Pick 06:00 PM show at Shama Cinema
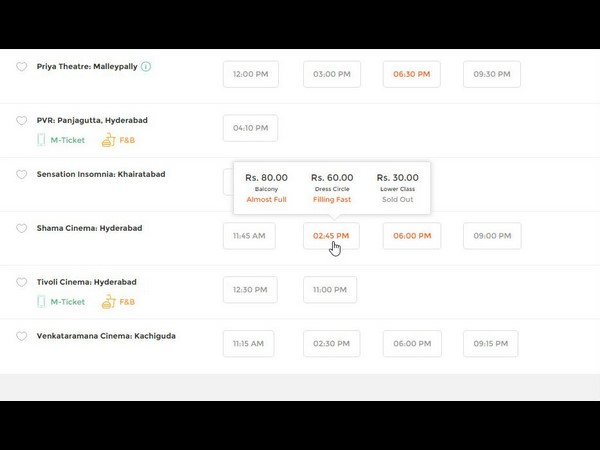This screenshot has height=450, width=600. (x=411, y=236)
